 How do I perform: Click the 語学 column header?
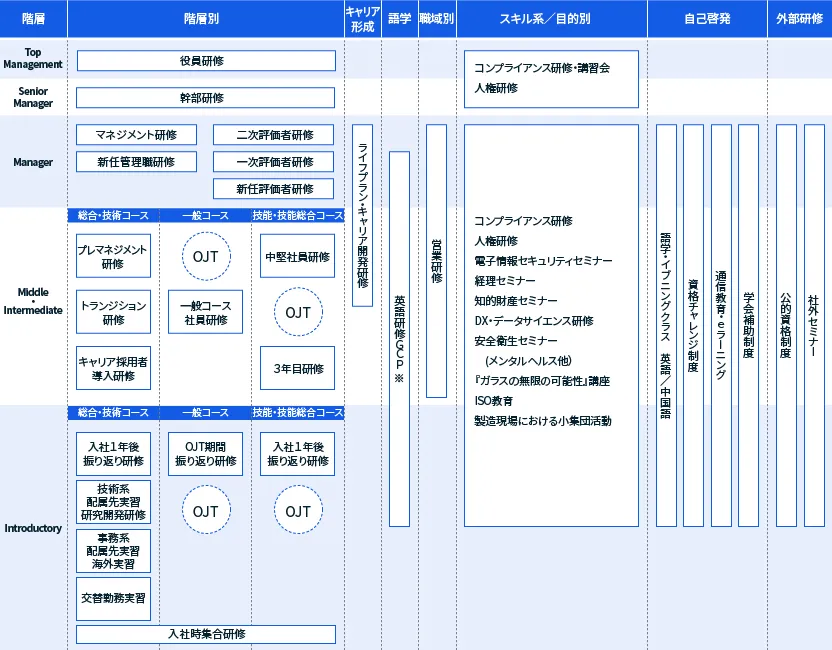[400, 19]
